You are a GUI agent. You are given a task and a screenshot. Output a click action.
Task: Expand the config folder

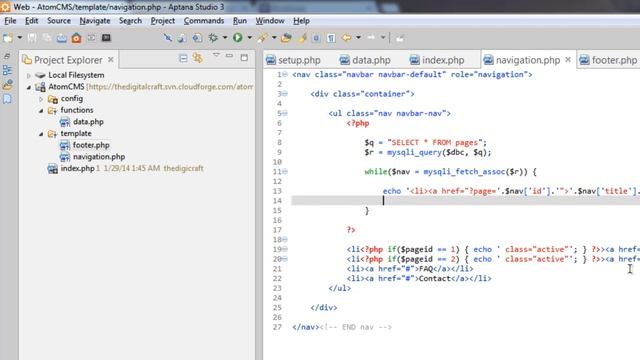(41, 99)
